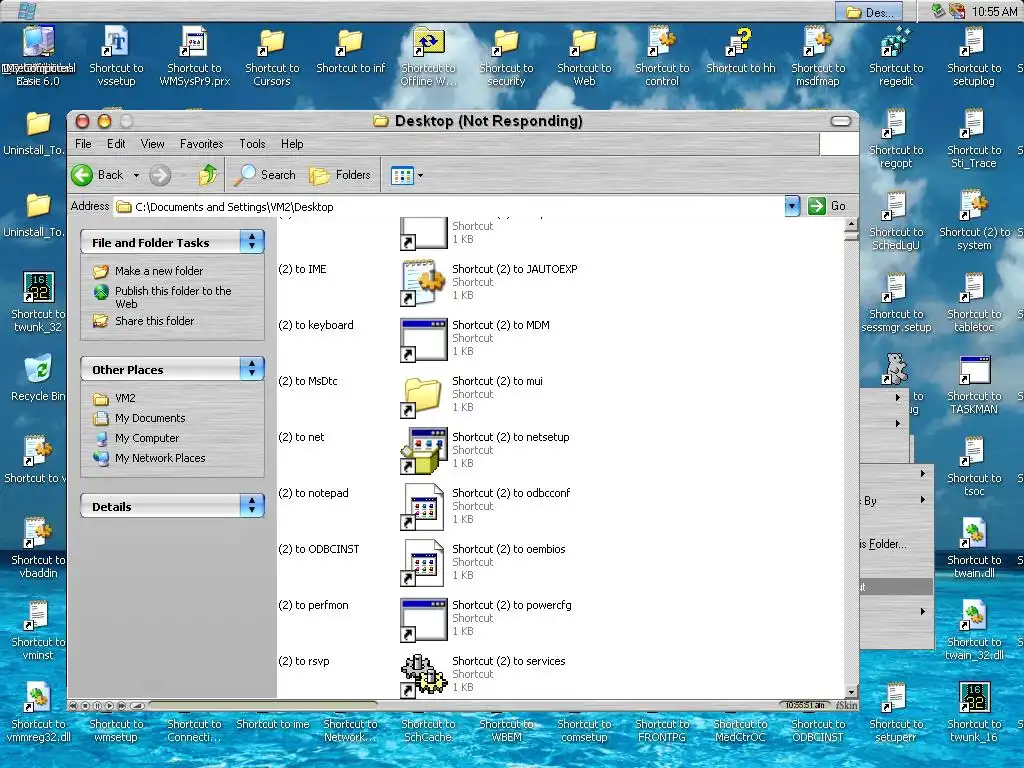This screenshot has height=768, width=1024.
Task: Open the Favorites menu
Action: tap(201, 144)
